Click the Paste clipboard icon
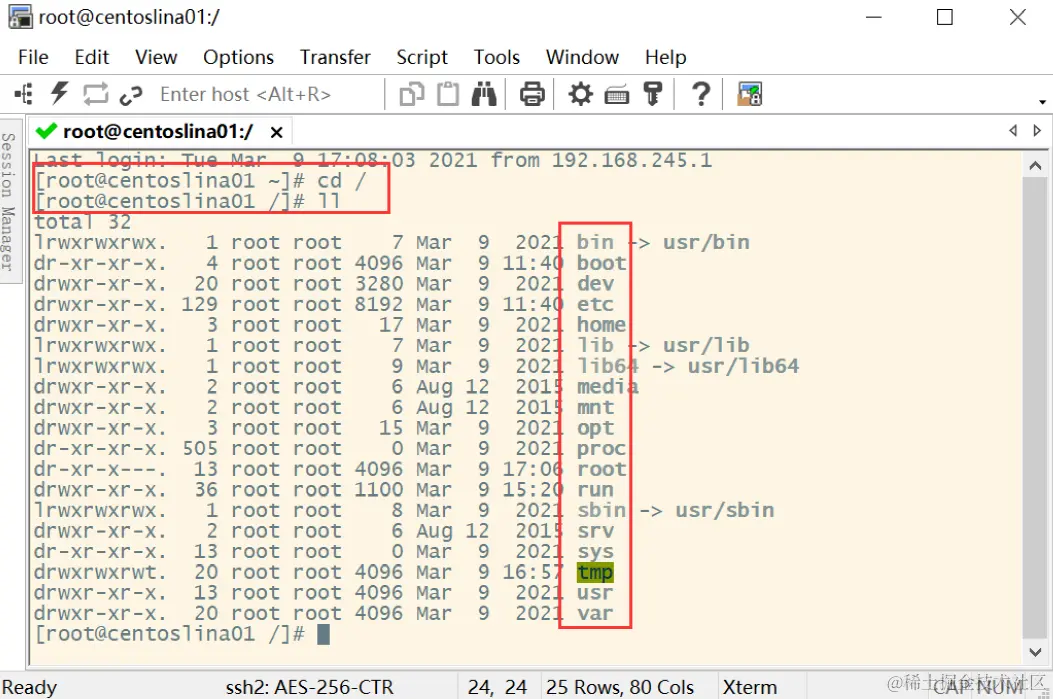1053x699 pixels. tap(448, 94)
